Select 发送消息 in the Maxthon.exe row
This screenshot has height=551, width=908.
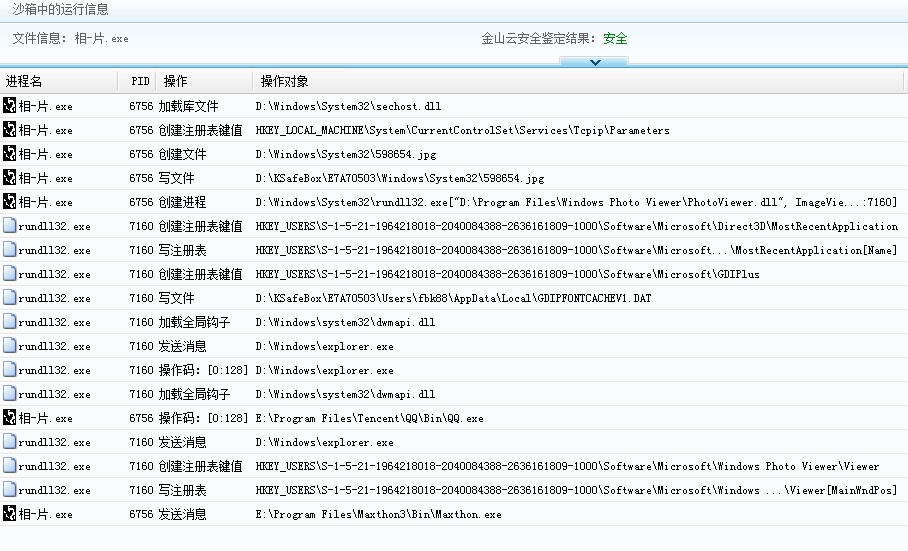182,515
